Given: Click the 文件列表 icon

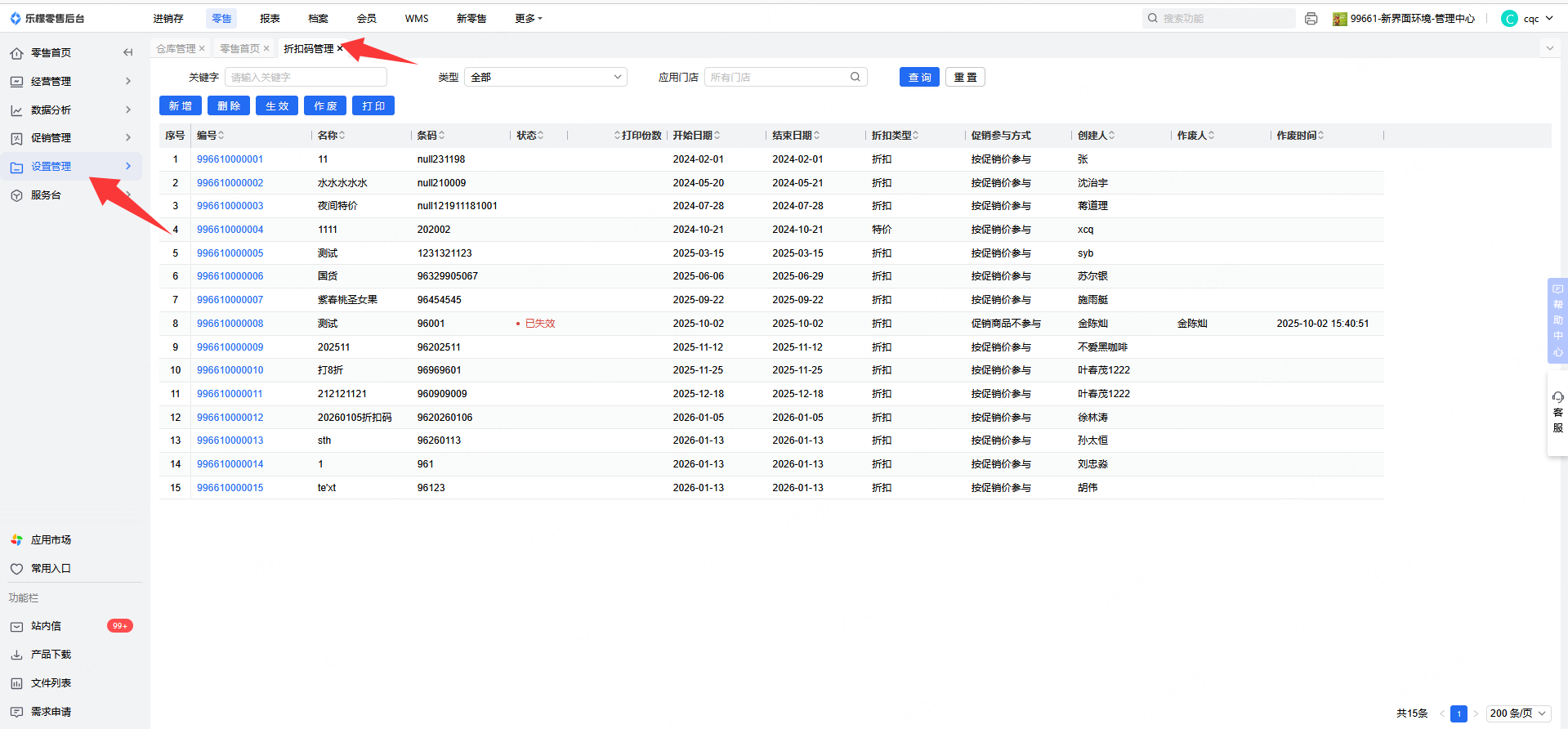Looking at the screenshot, I should [16, 683].
